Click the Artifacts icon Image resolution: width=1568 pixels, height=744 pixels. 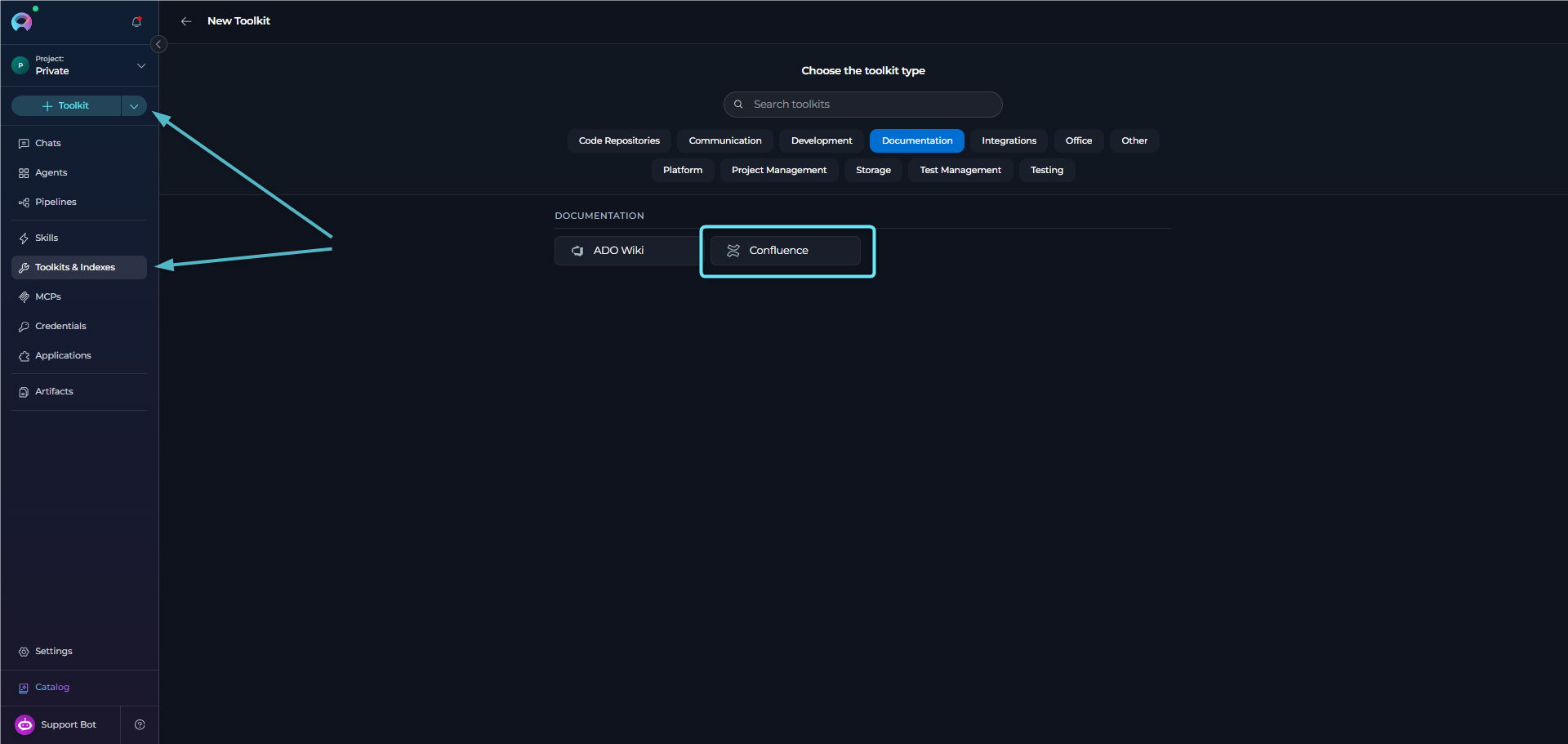pyautogui.click(x=24, y=392)
